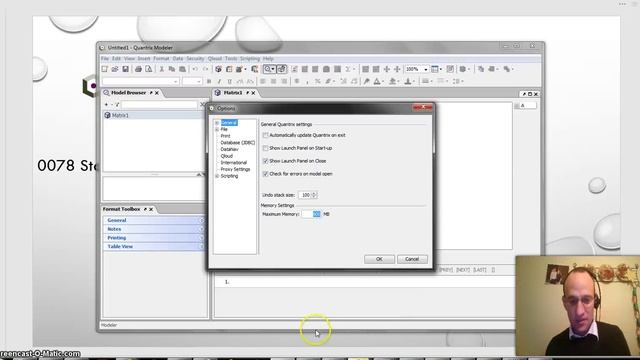Click the percent format icon
640x360 pixels.
coord(317,81)
